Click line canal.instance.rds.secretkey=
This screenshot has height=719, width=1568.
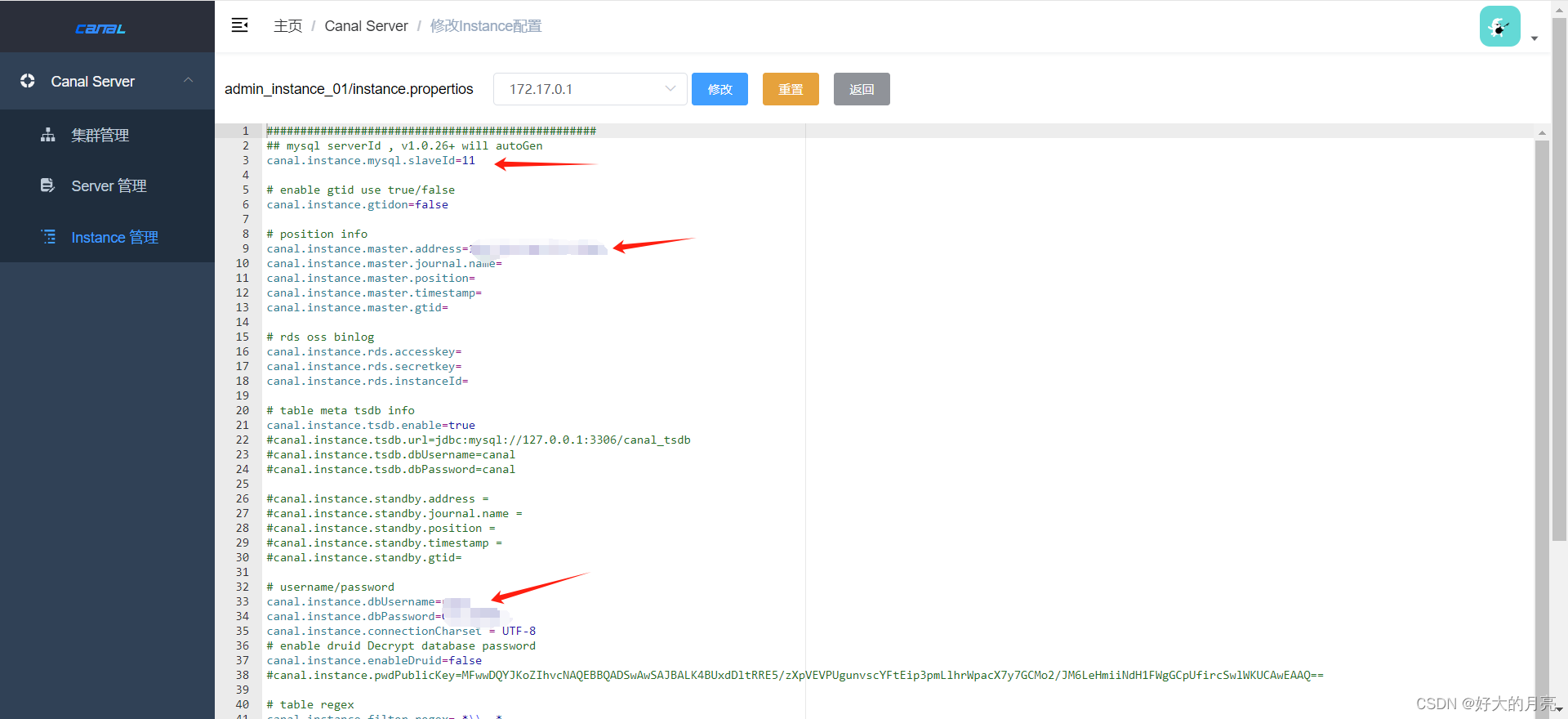[364, 366]
